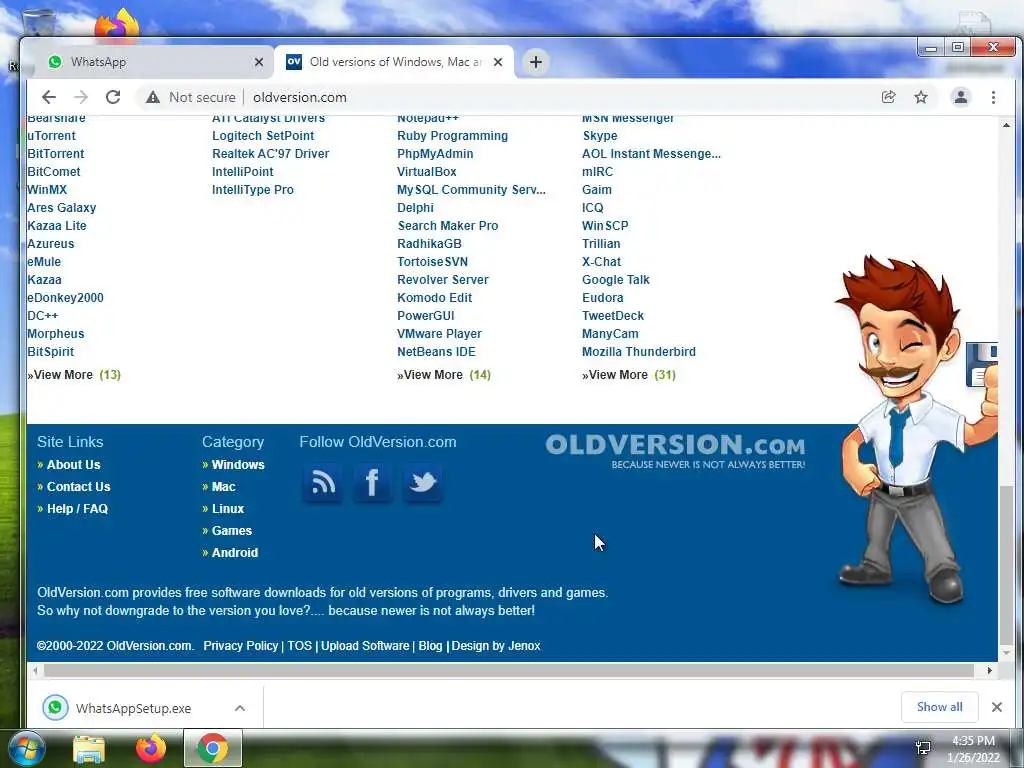Click the horizontal scrollbar thumb

click(x=509, y=671)
